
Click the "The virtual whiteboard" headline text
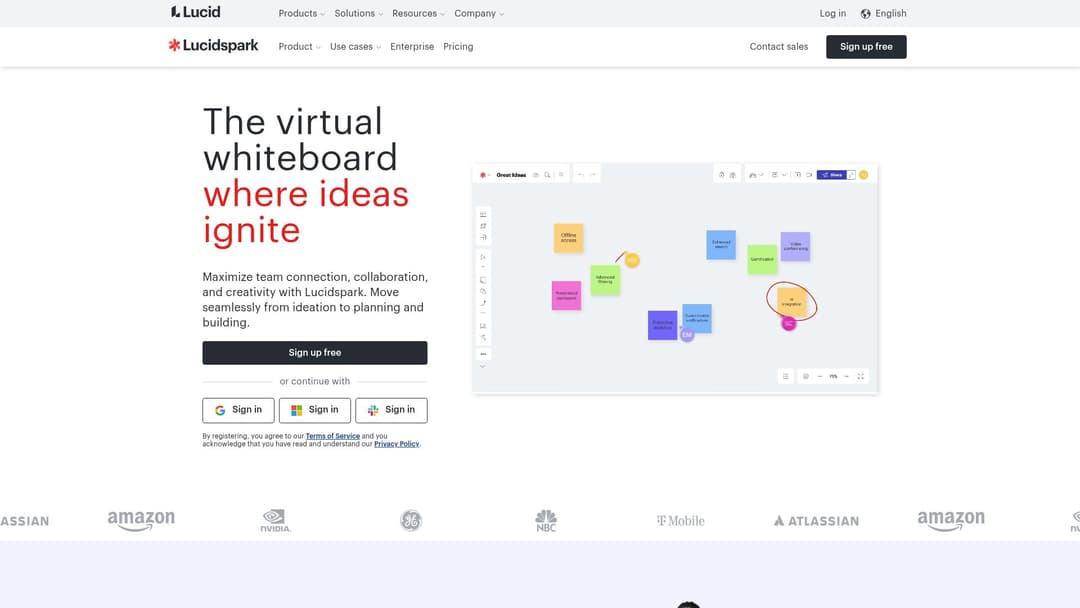[x=300, y=139]
